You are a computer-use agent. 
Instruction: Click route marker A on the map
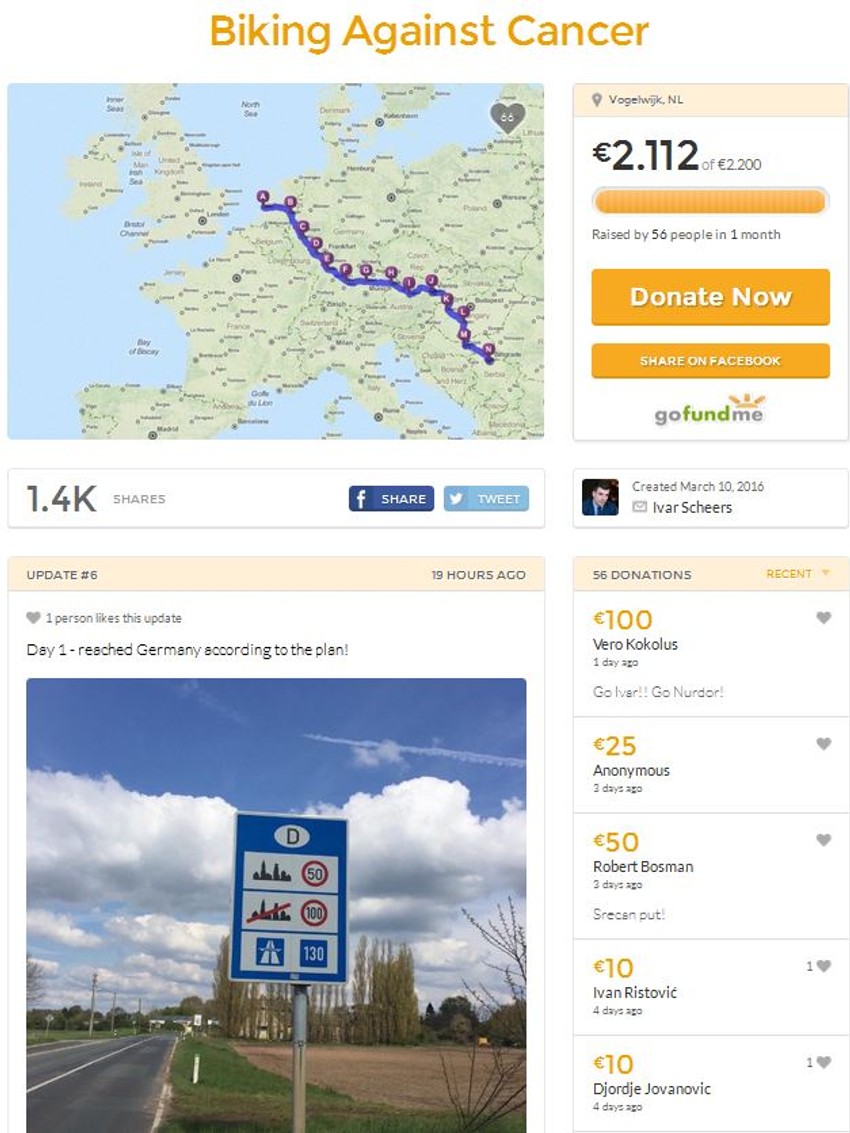point(263,197)
